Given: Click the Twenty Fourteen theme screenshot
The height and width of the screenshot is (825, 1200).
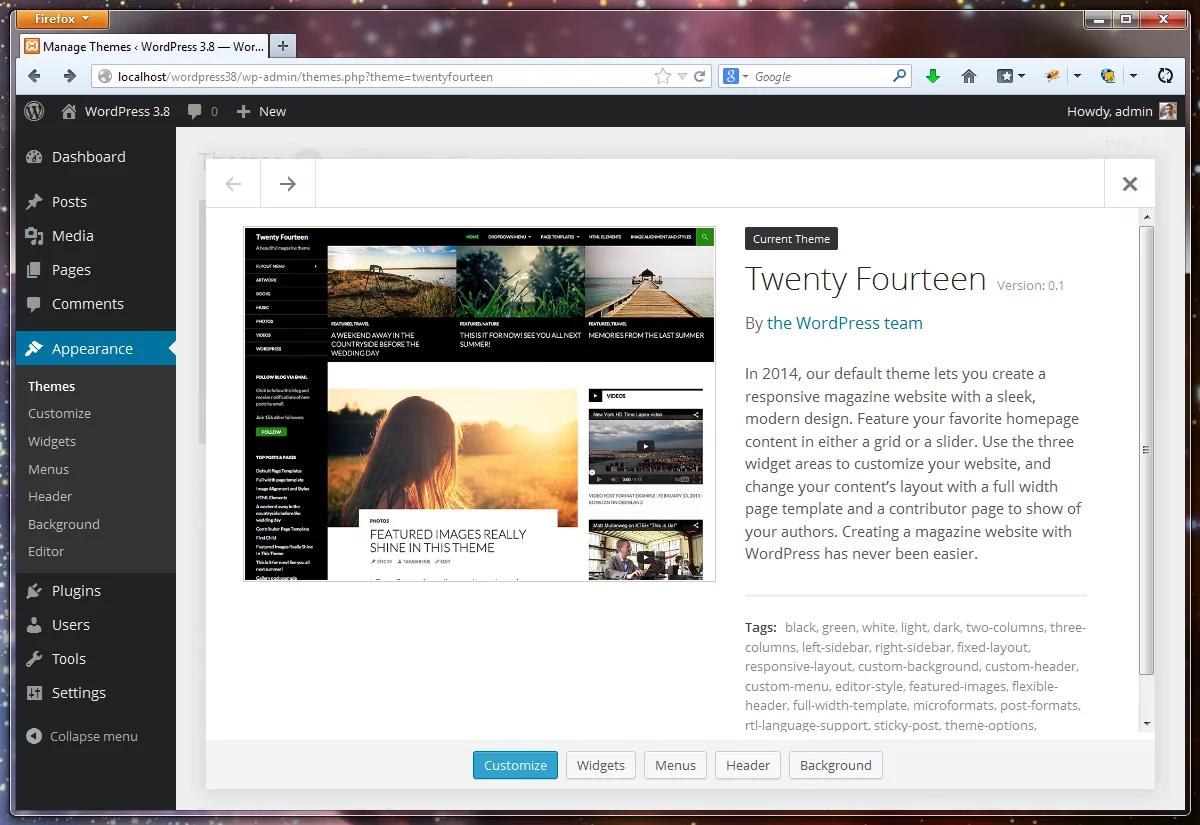Looking at the screenshot, I should pos(480,404).
